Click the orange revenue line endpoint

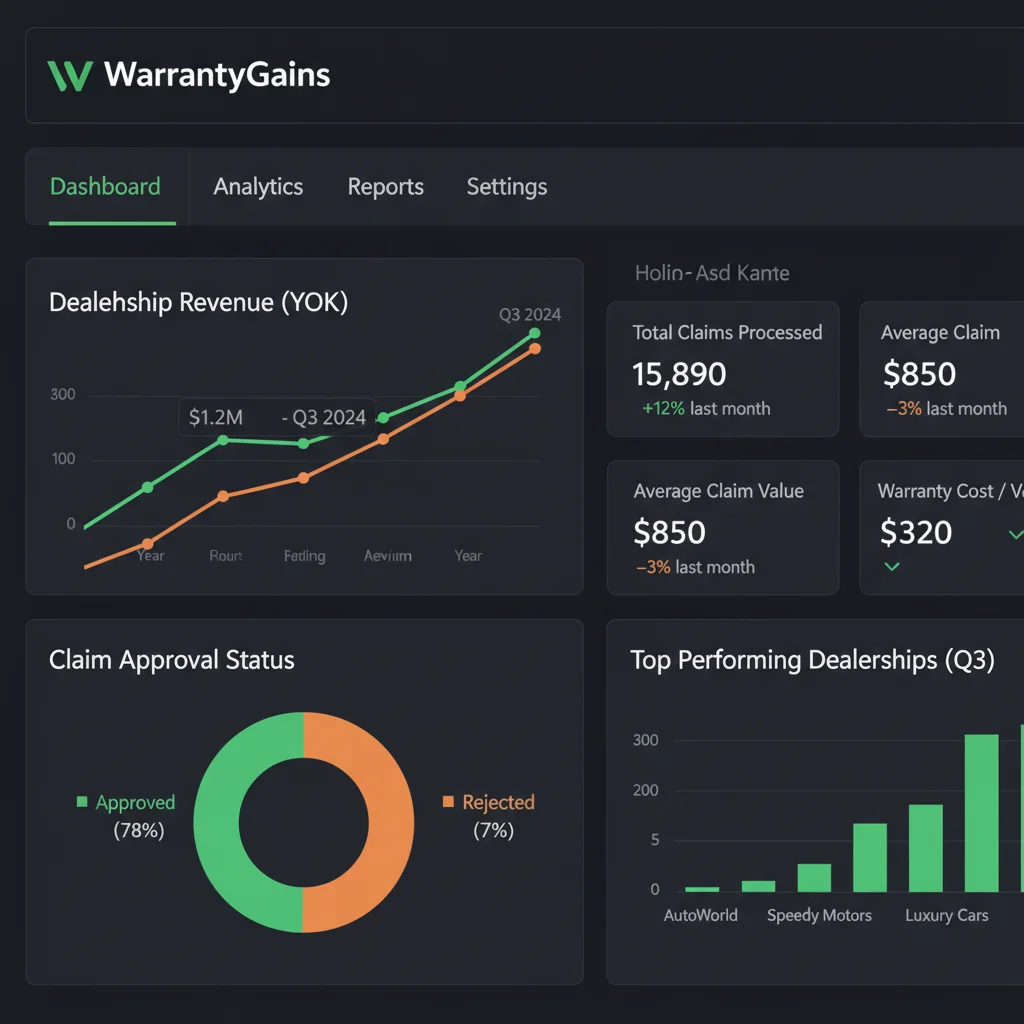pos(534,349)
